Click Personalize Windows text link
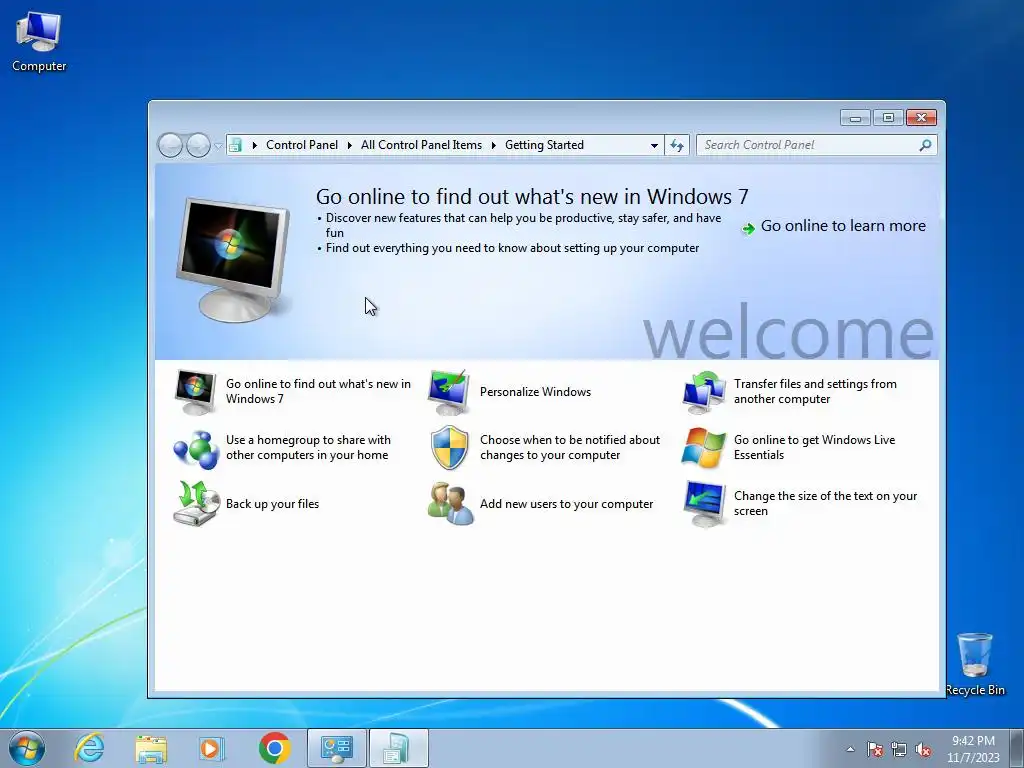The image size is (1024, 768). pyautogui.click(x=536, y=392)
